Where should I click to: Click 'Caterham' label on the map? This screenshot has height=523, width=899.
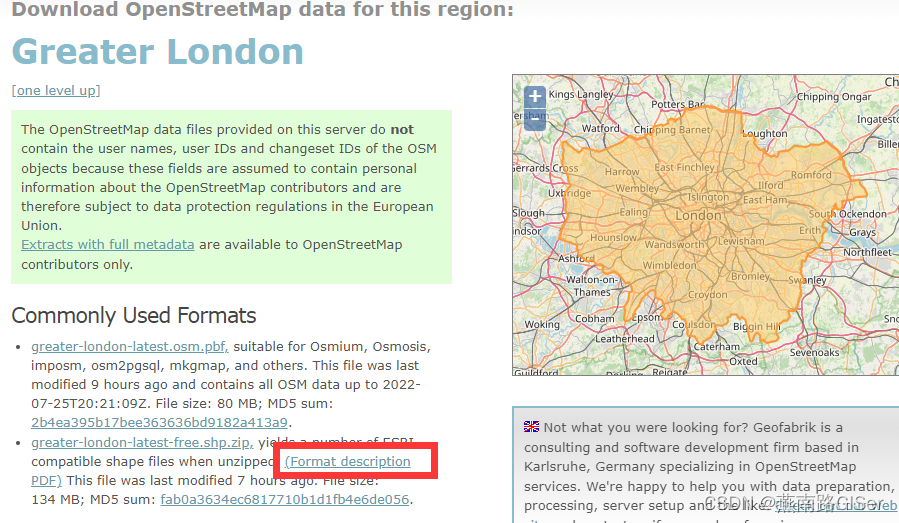pos(717,347)
